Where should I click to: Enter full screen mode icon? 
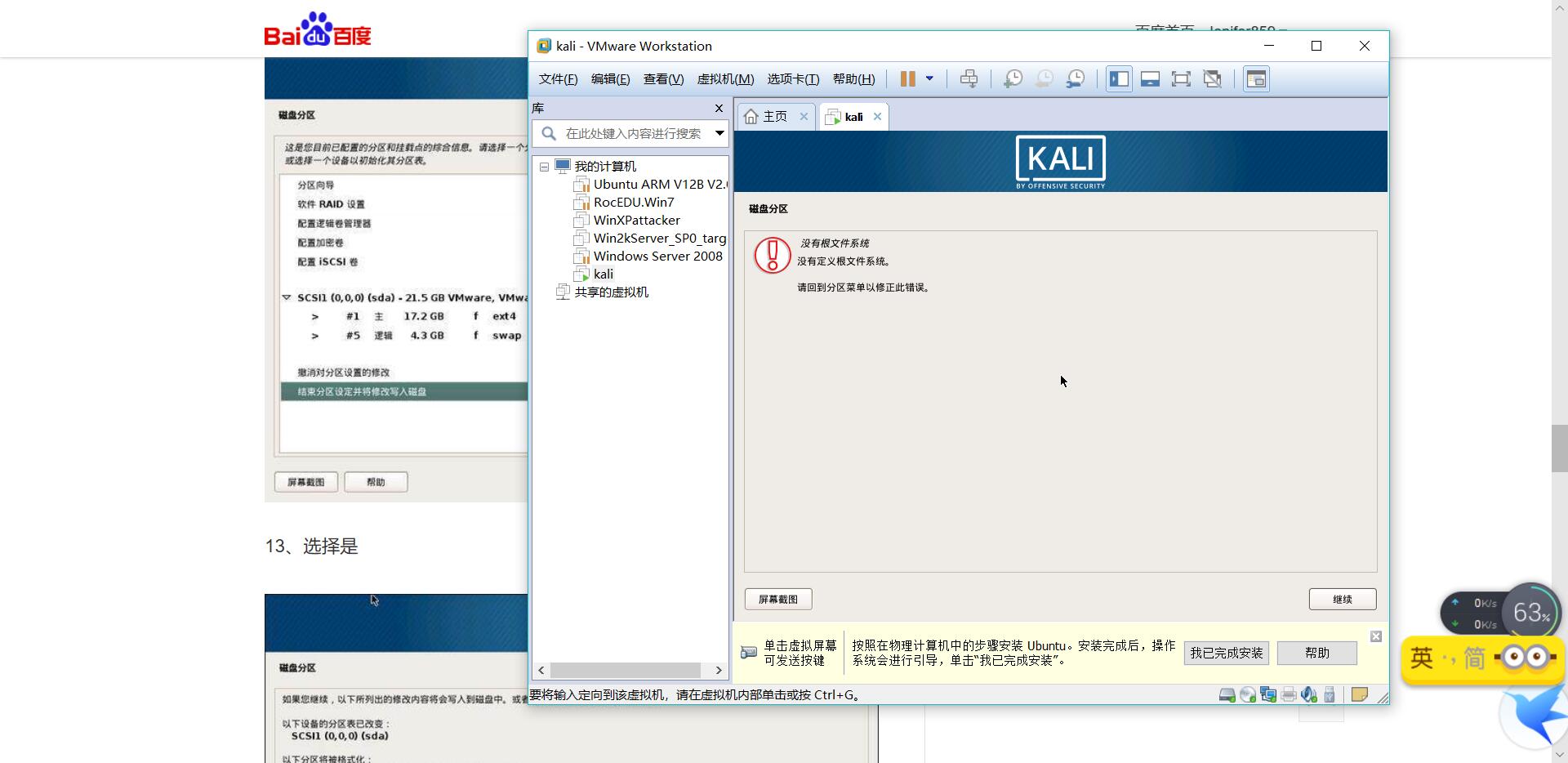pyautogui.click(x=1181, y=79)
